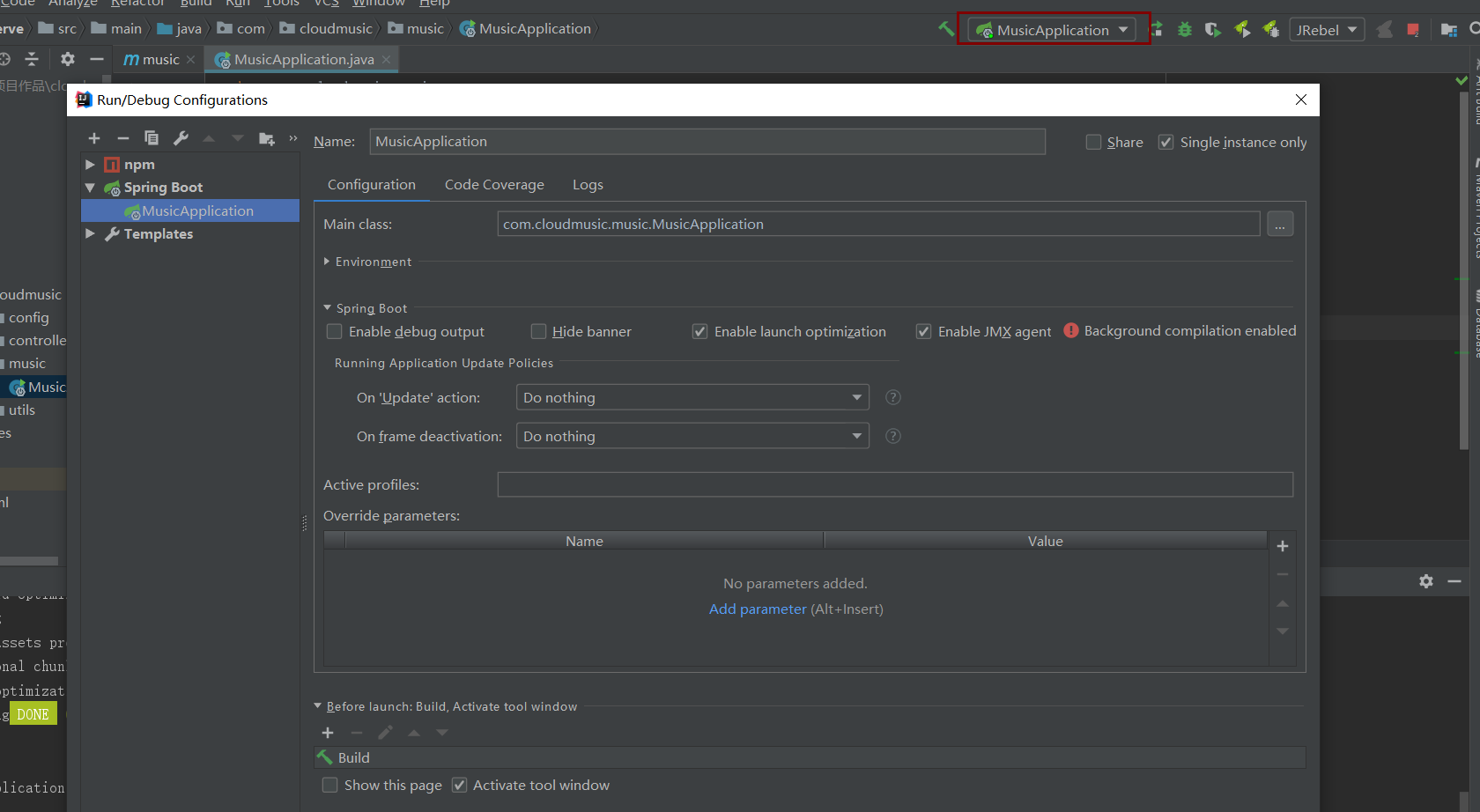Toggle Enable JMX agent checkbox
The height and width of the screenshot is (812, 1480).
(x=923, y=331)
